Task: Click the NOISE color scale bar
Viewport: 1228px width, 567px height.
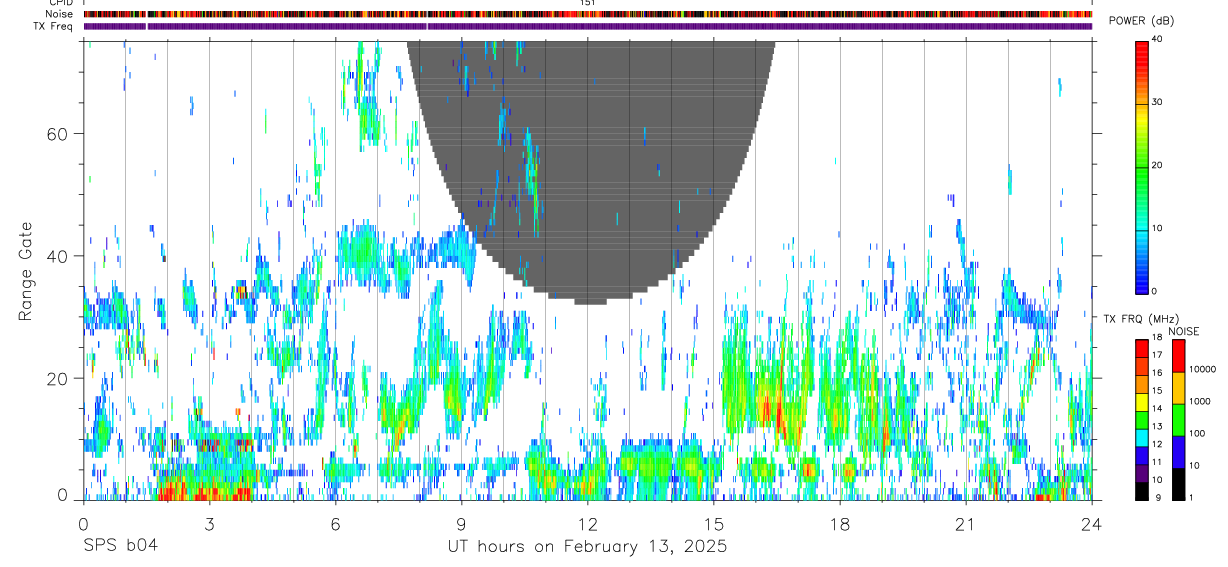Action: [1178, 420]
